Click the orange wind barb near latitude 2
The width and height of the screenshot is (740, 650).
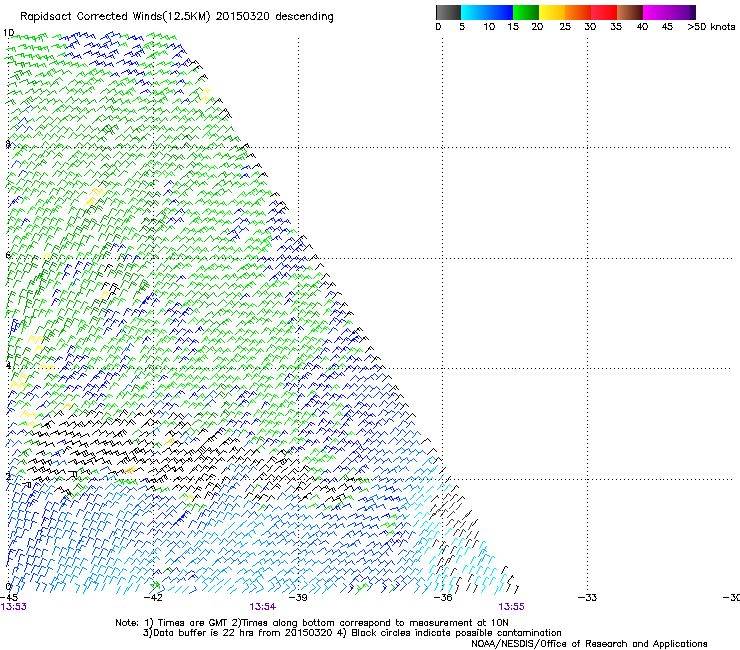point(129,470)
